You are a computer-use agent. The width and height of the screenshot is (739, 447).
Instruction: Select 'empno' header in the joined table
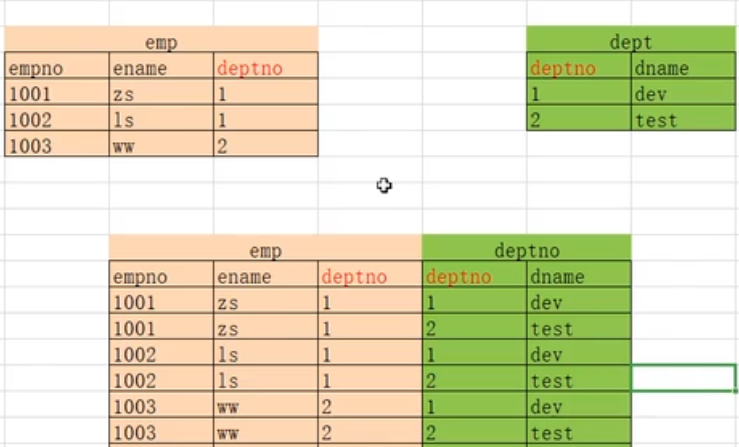[x=161, y=276]
